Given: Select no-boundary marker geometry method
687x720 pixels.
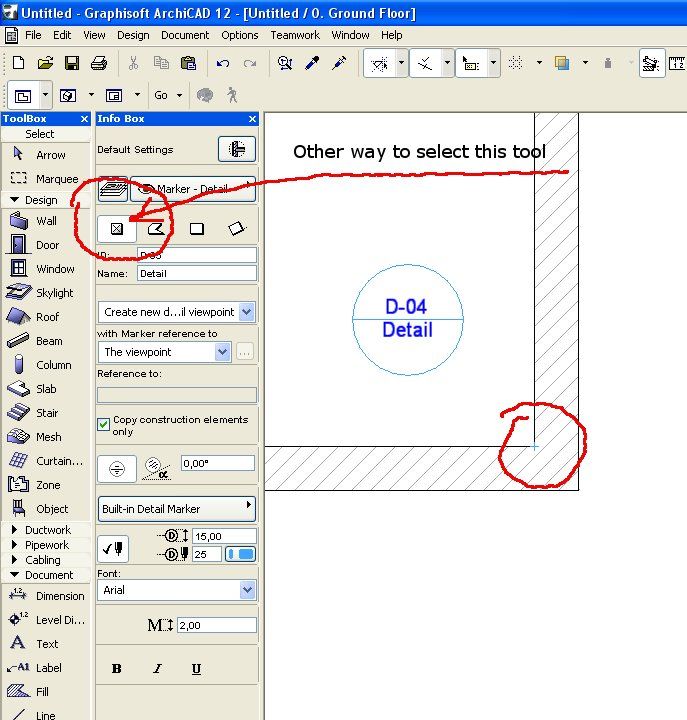Looking at the screenshot, I should [117, 229].
